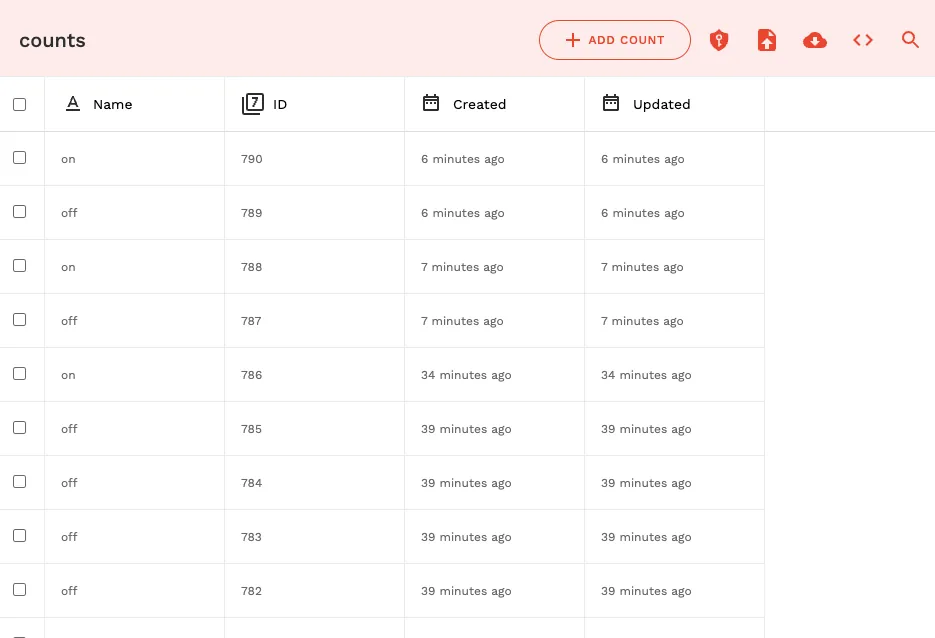Select the checkbox for row ID 786

point(20,374)
